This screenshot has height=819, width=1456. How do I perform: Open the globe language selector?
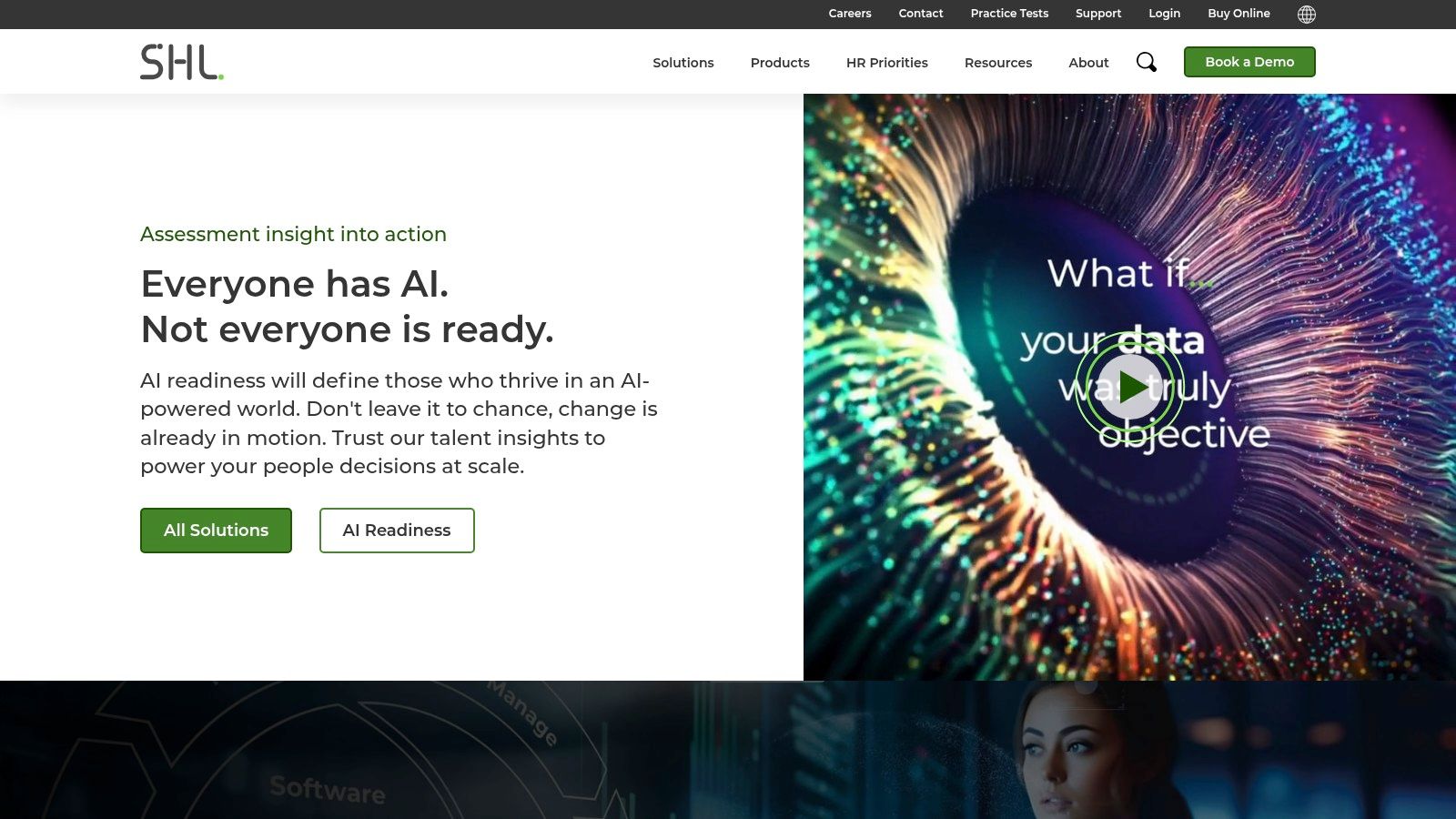pyautogui.click(x=1307, y=14)
